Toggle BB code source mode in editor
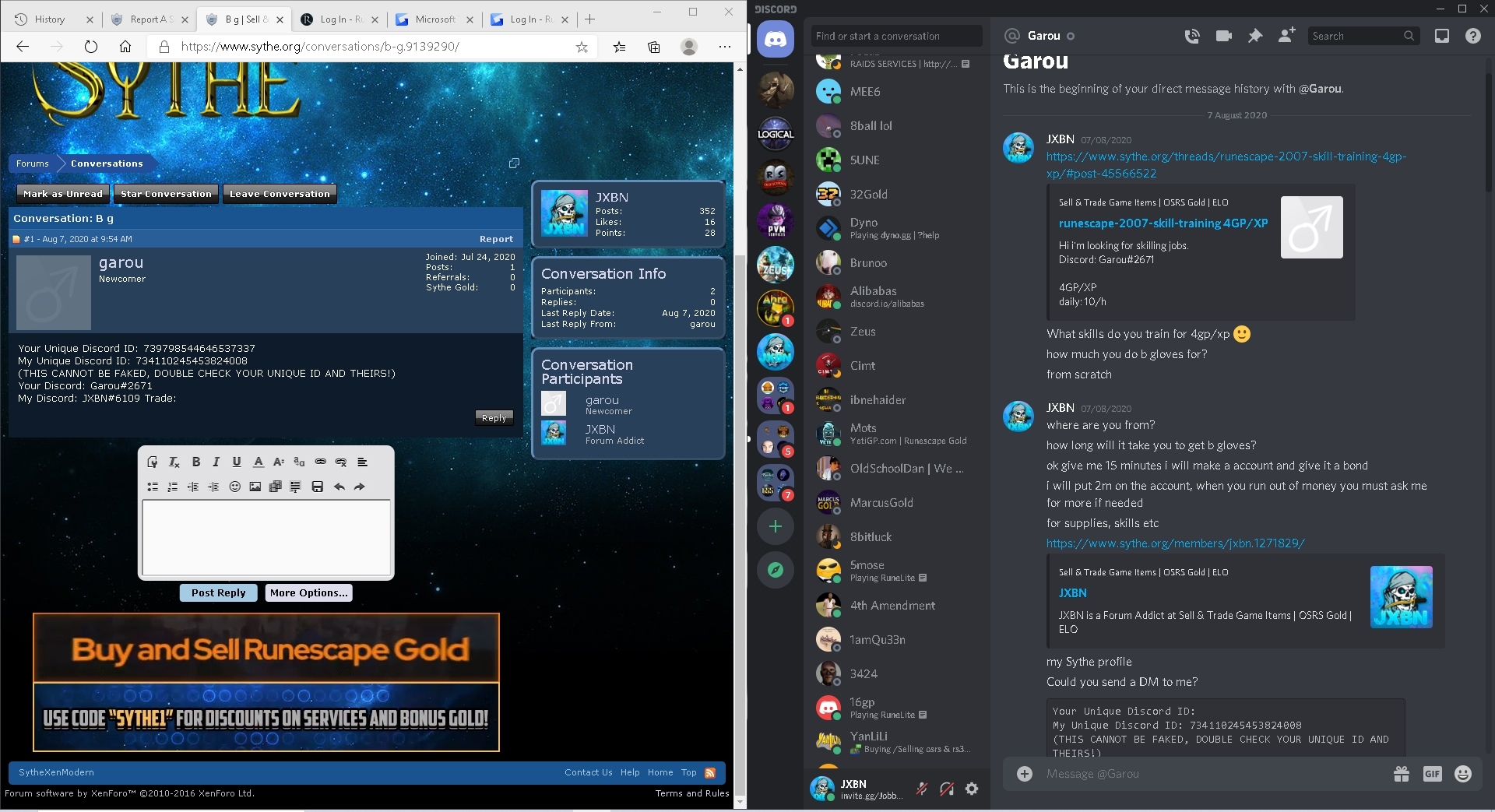 click(153, 462)
